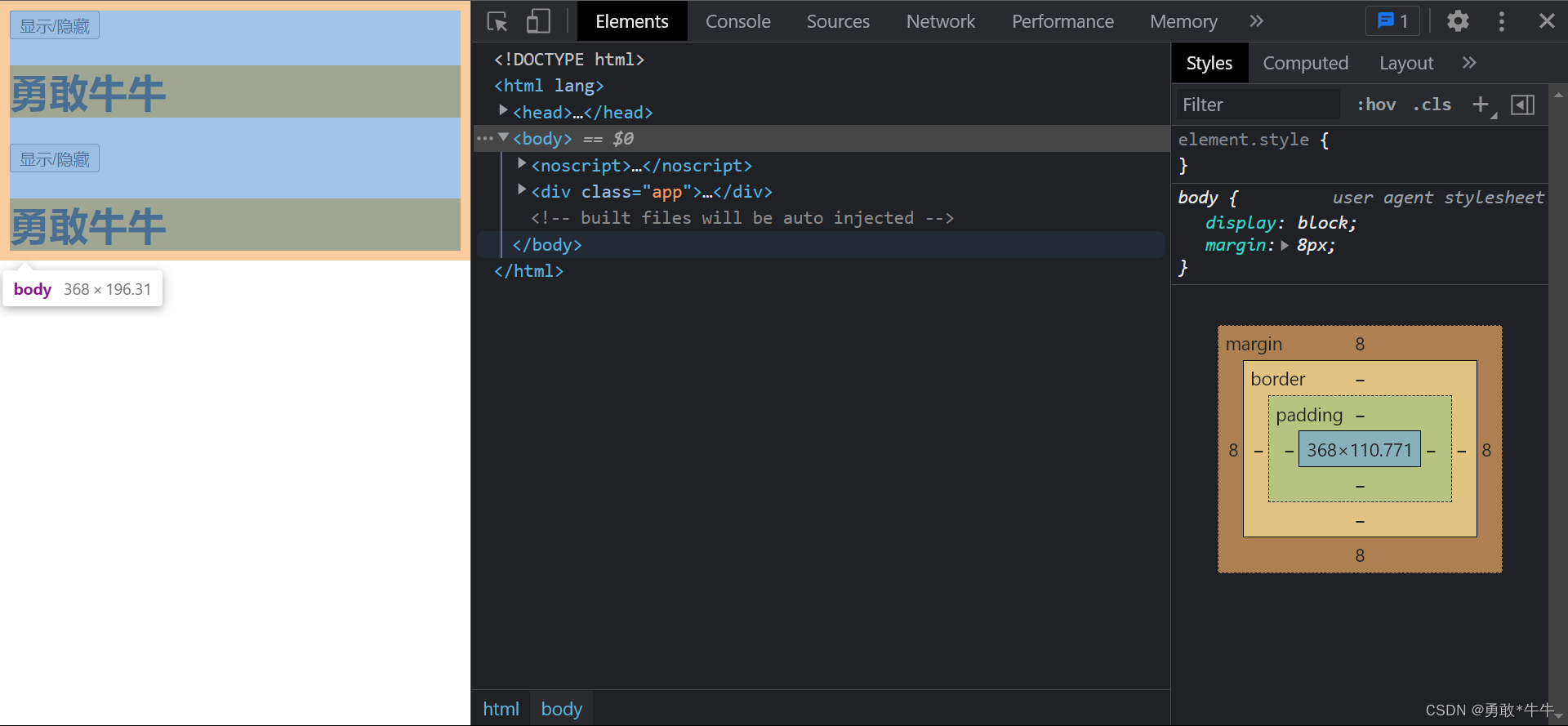Toggle the .cls element classes panel

[1432, 105]
